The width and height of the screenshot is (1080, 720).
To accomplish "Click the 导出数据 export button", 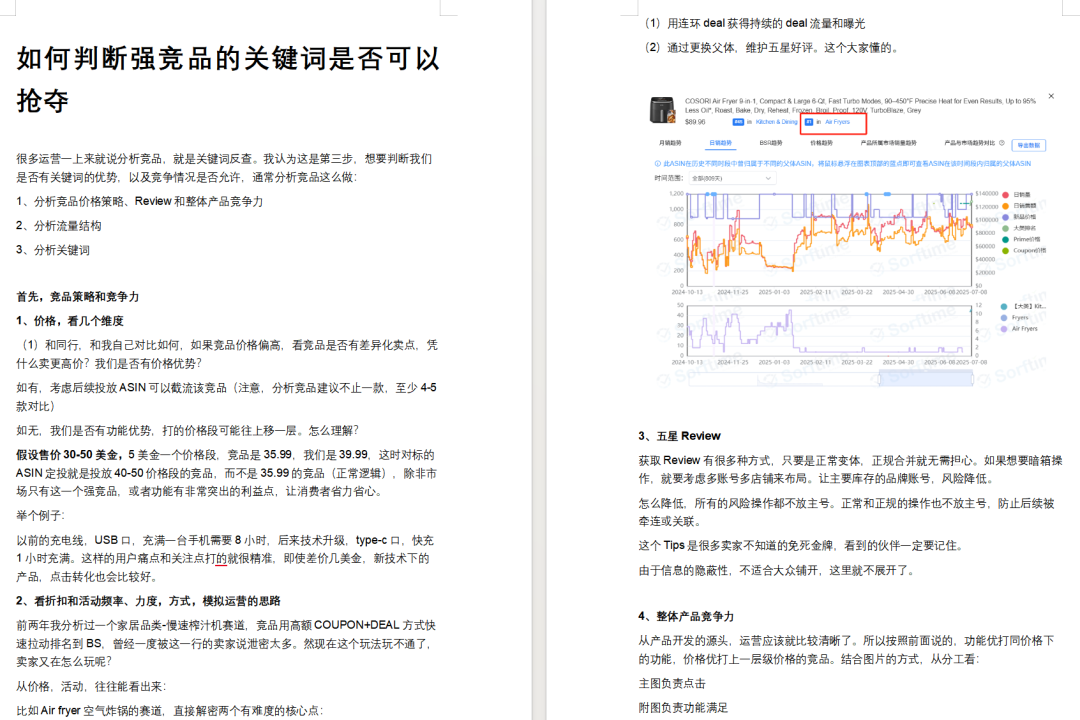I will coord(1028,145).
